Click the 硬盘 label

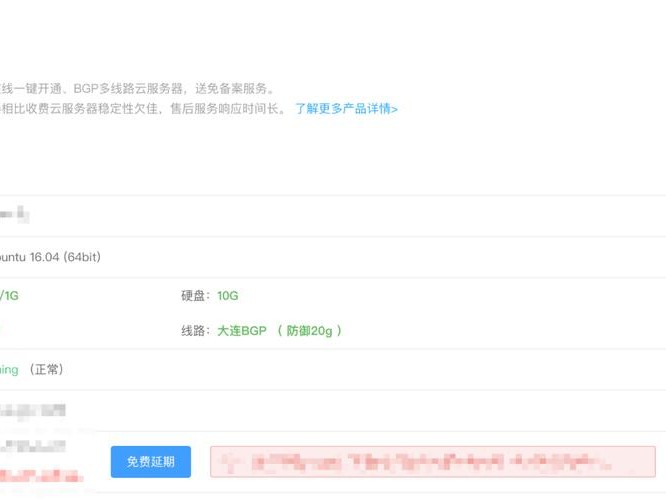point(196,296)
